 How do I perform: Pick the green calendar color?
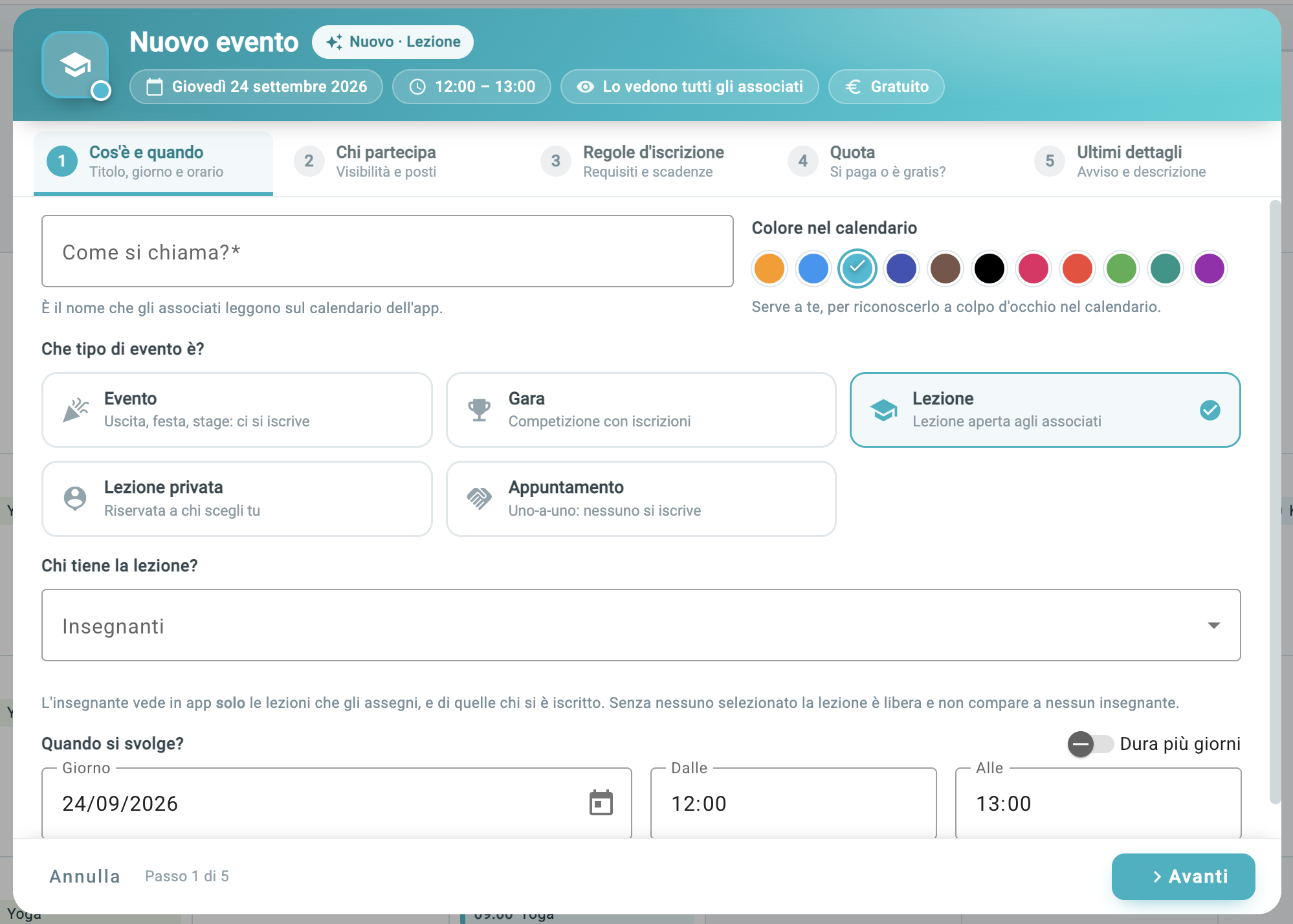[x=1122, y=269]
